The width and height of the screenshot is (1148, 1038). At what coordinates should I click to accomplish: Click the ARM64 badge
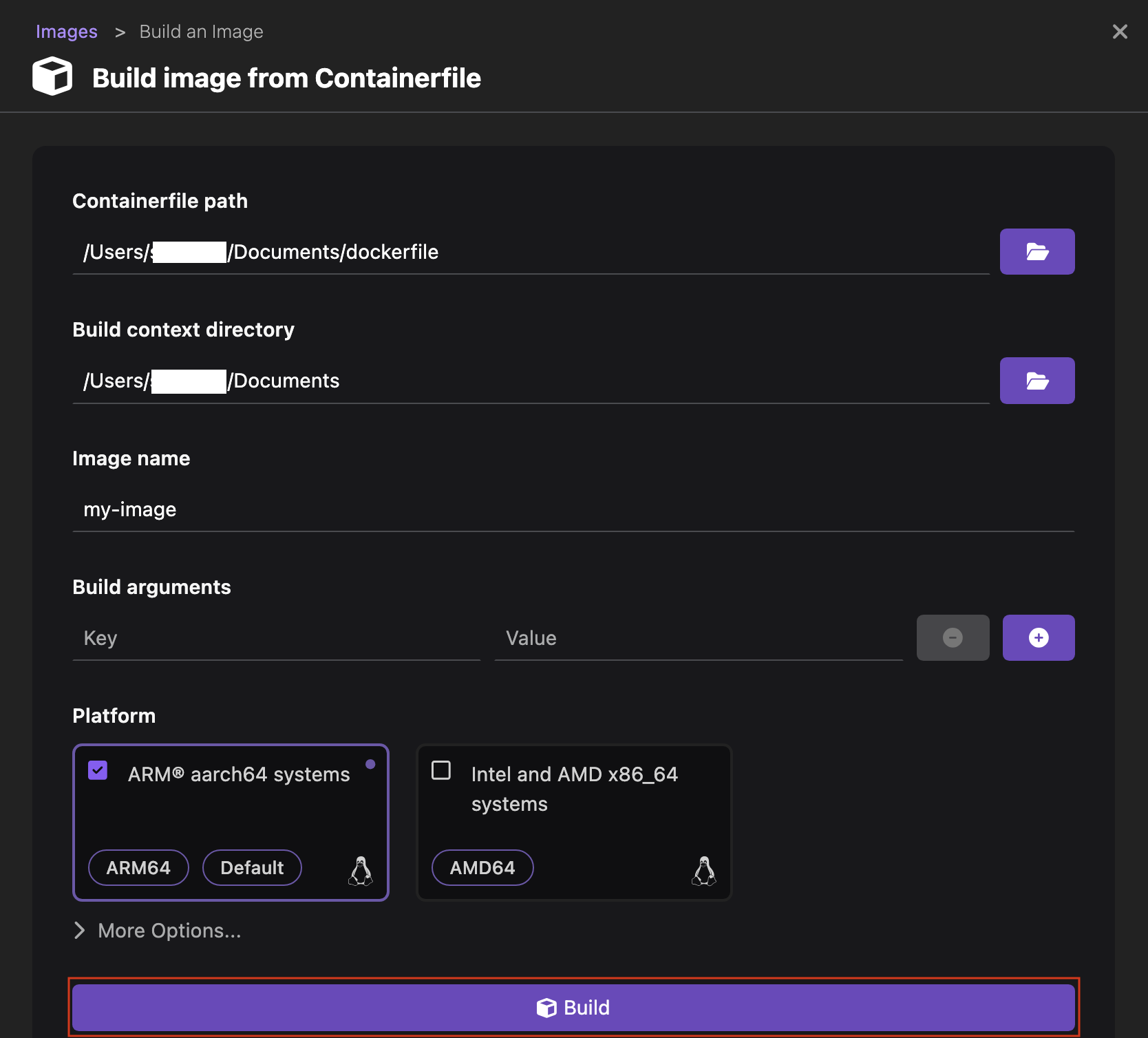click(138, 867)
